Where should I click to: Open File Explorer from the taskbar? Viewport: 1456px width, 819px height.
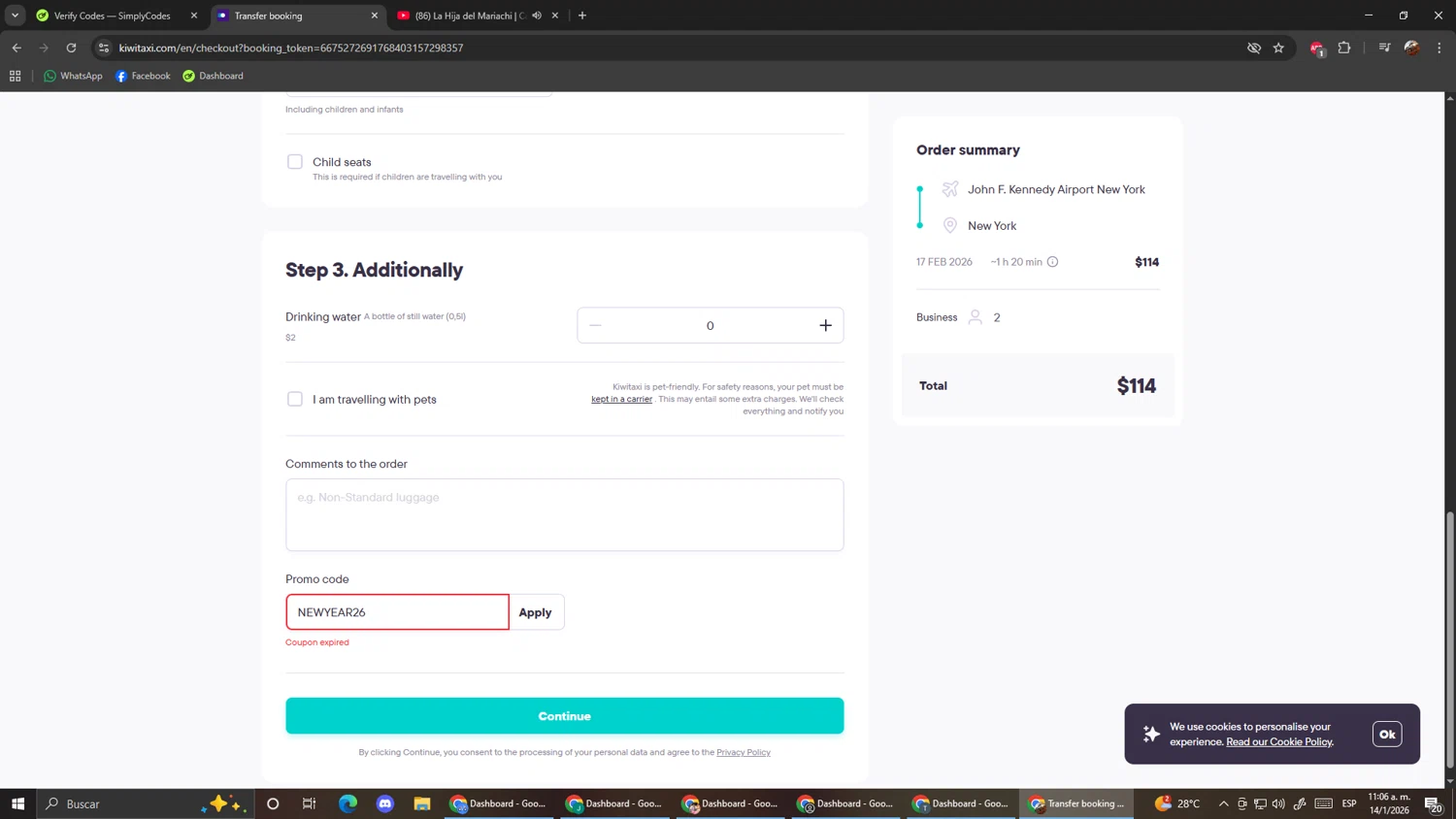(x=422, y=803)
